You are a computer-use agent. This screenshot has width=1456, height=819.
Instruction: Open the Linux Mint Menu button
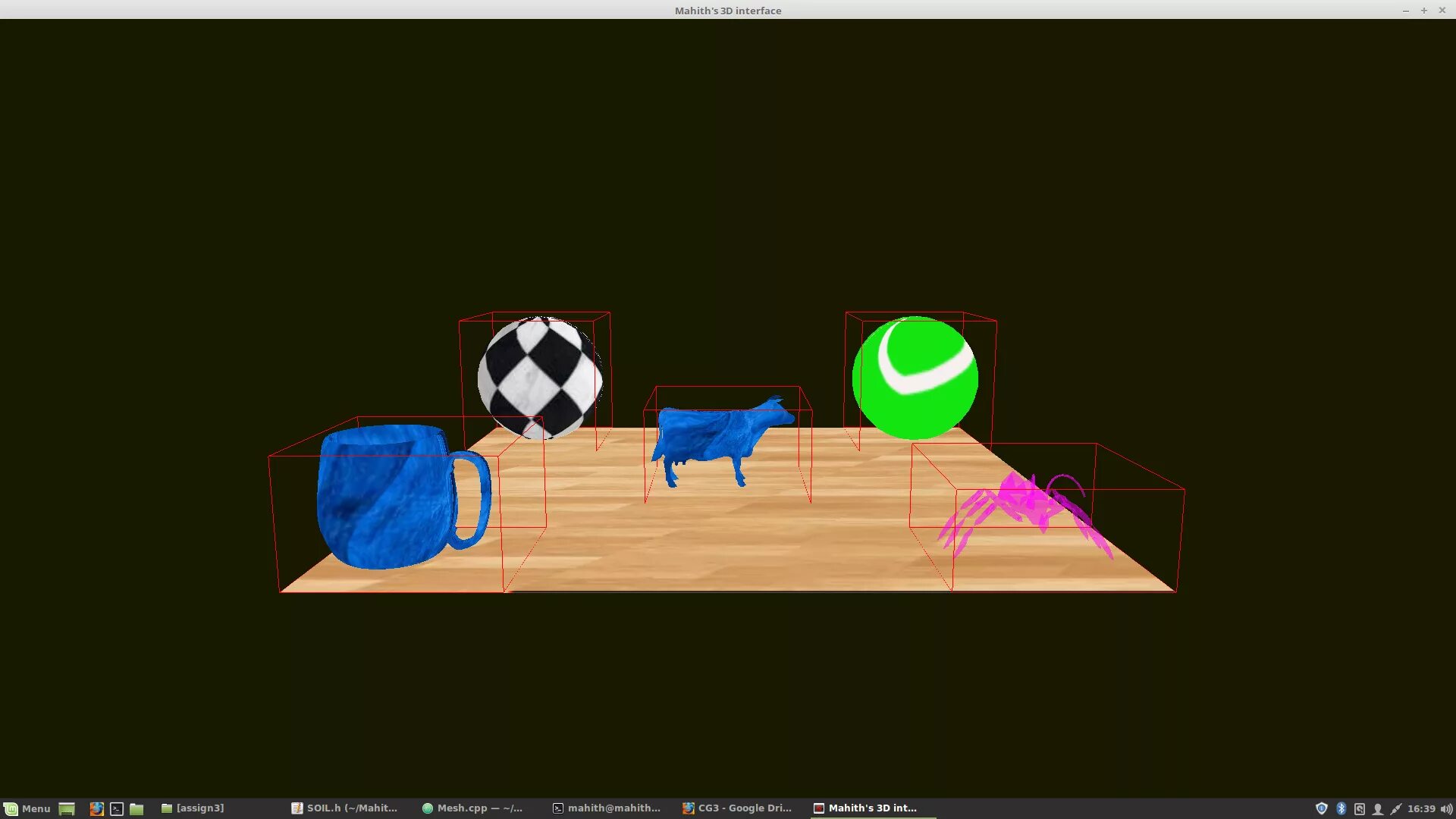(x=27, y=808)
